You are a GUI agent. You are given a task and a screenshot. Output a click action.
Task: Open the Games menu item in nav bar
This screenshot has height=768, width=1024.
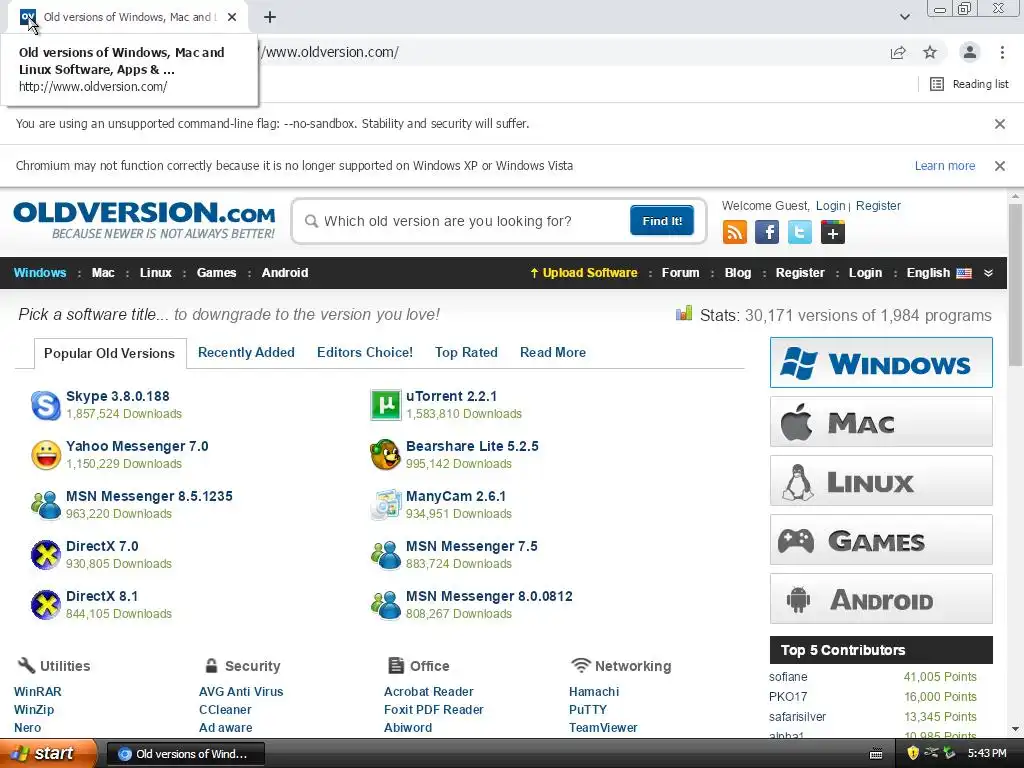coord(217,273)
